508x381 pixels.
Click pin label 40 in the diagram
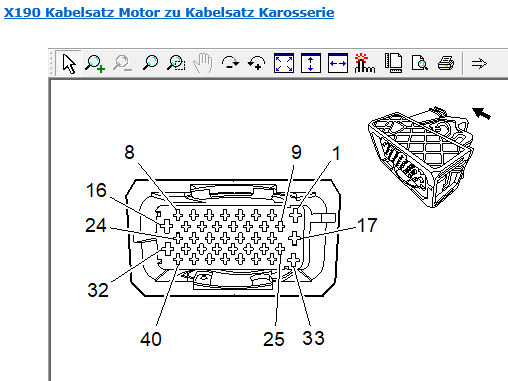[x=151, y=339]
